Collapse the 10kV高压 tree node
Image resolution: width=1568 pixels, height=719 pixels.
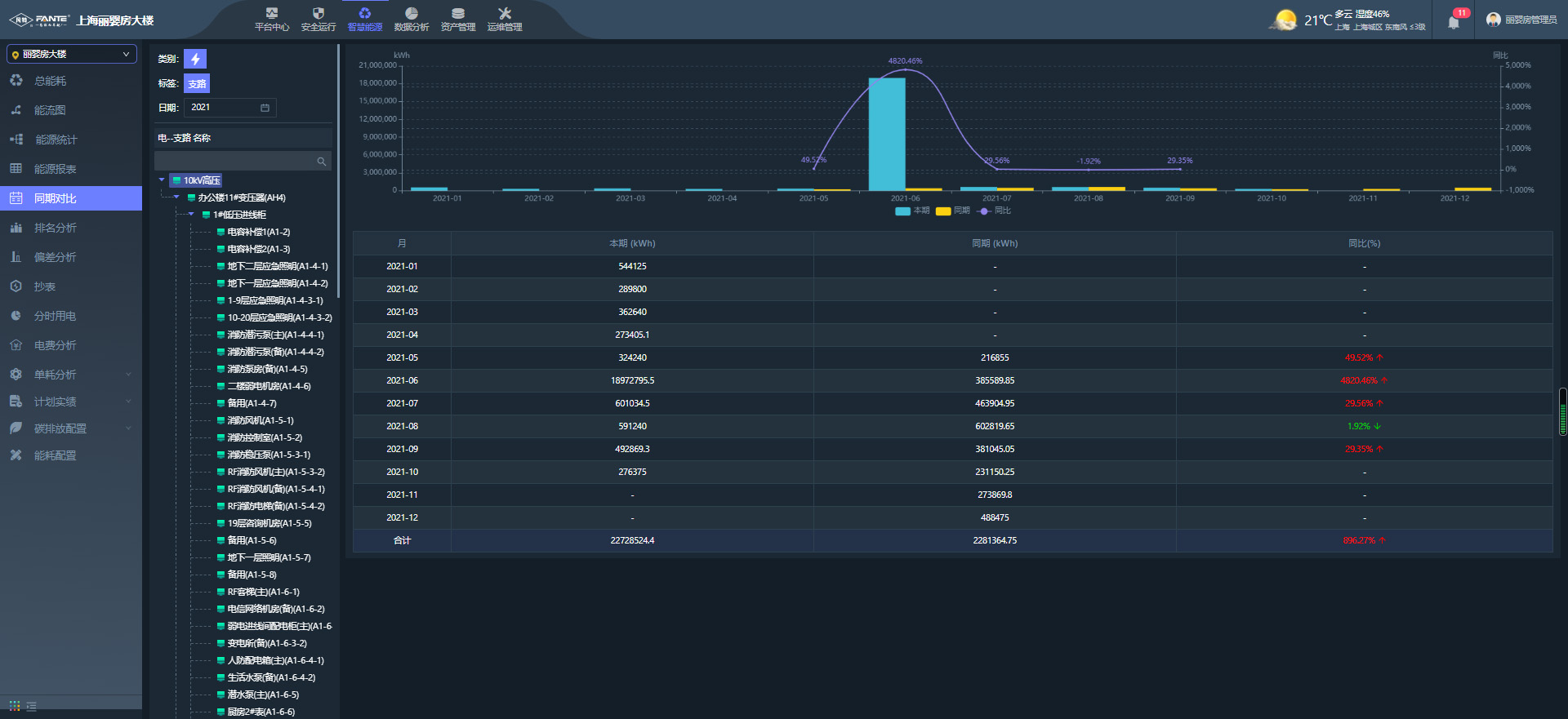(162, 180)
